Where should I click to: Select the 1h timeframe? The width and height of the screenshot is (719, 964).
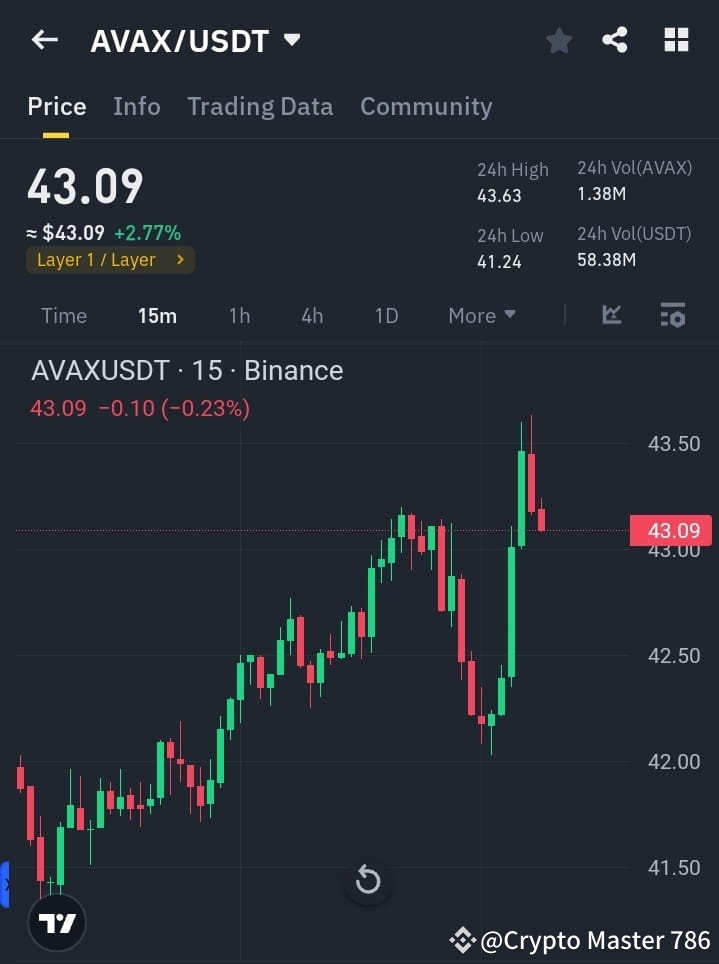(x=239, y=315)
